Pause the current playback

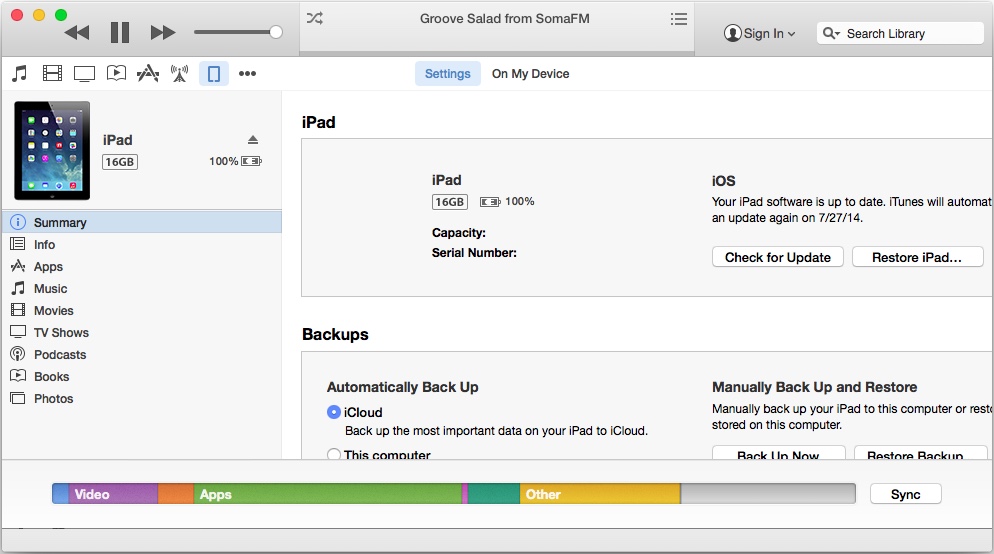point(120,32)
